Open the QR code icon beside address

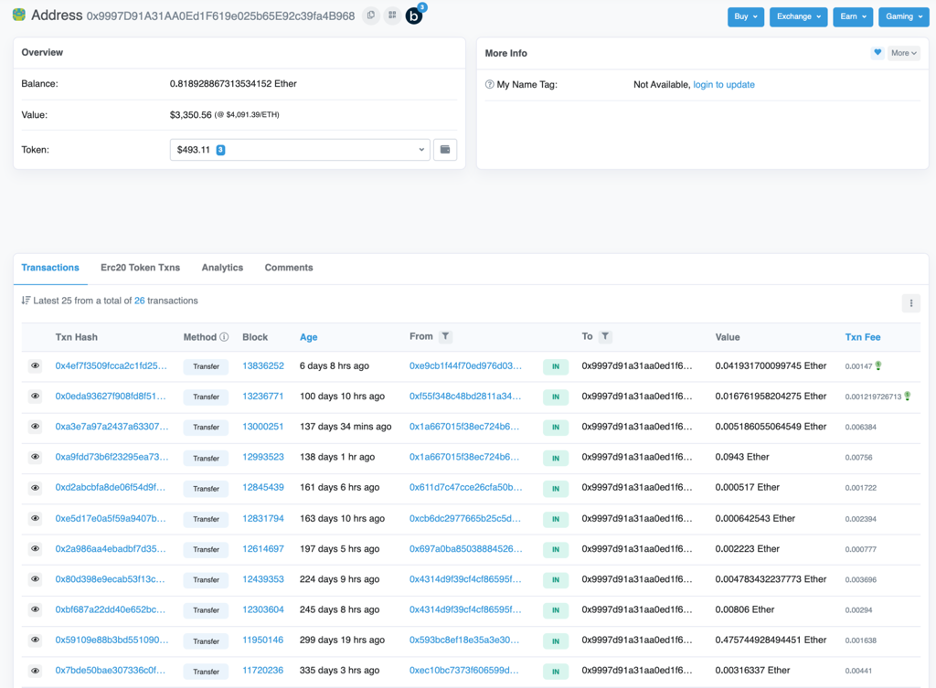pyautogui.click(x=392, y=16)
